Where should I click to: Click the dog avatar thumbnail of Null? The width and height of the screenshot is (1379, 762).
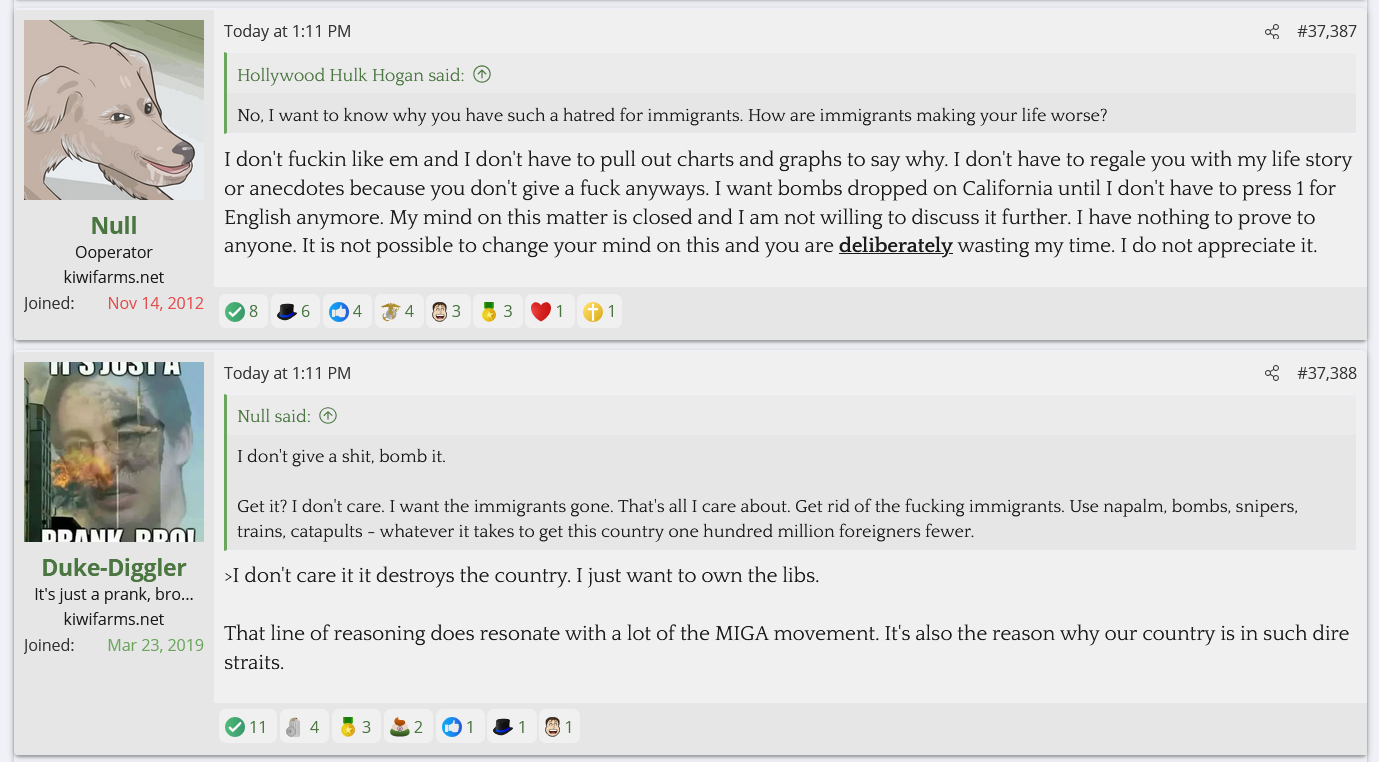point(114,110)
